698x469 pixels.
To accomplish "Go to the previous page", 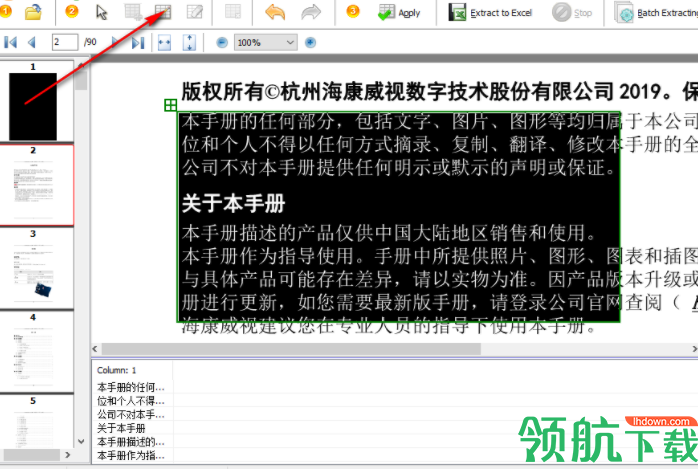I will 32,42.
